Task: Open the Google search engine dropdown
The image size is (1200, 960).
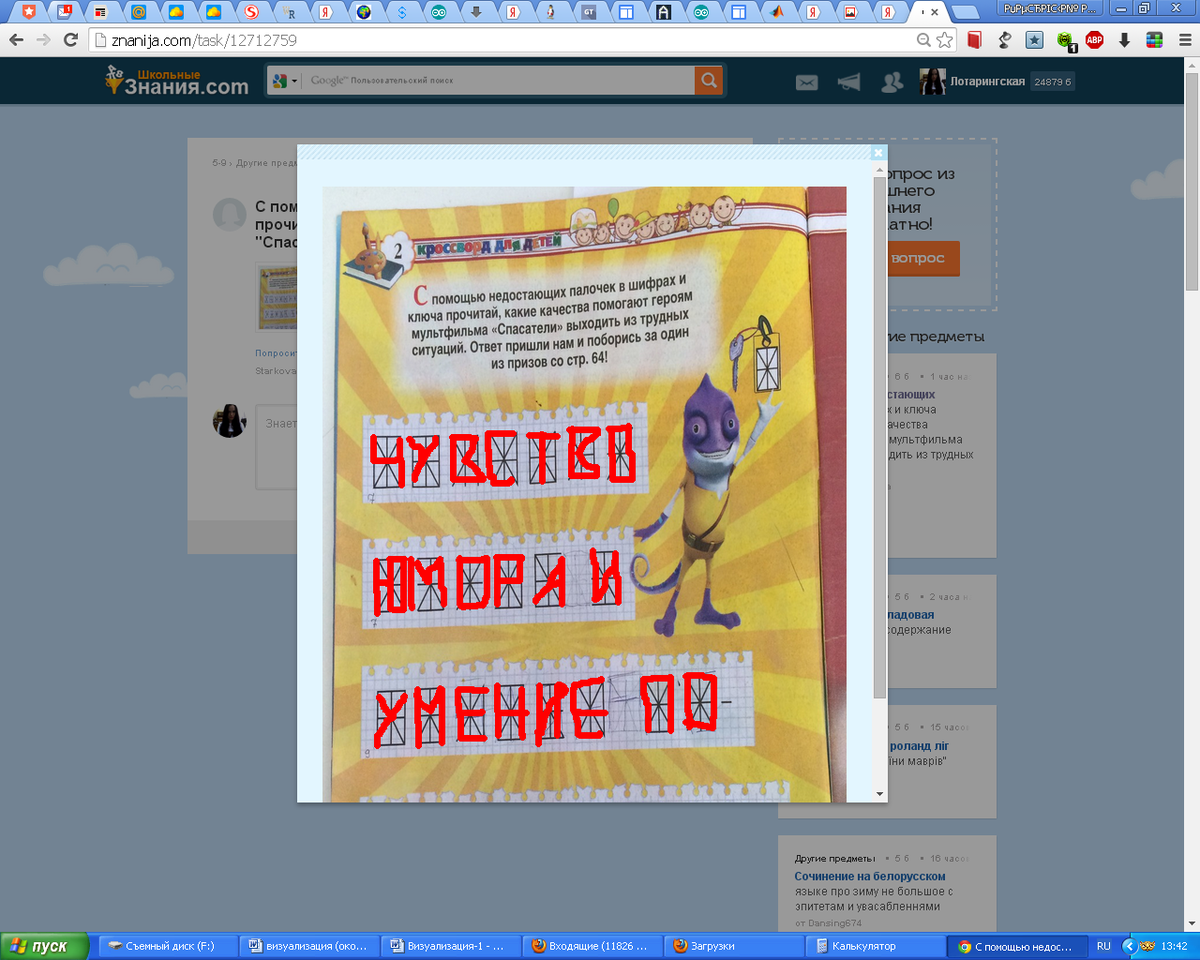Action: pos(285,81)
